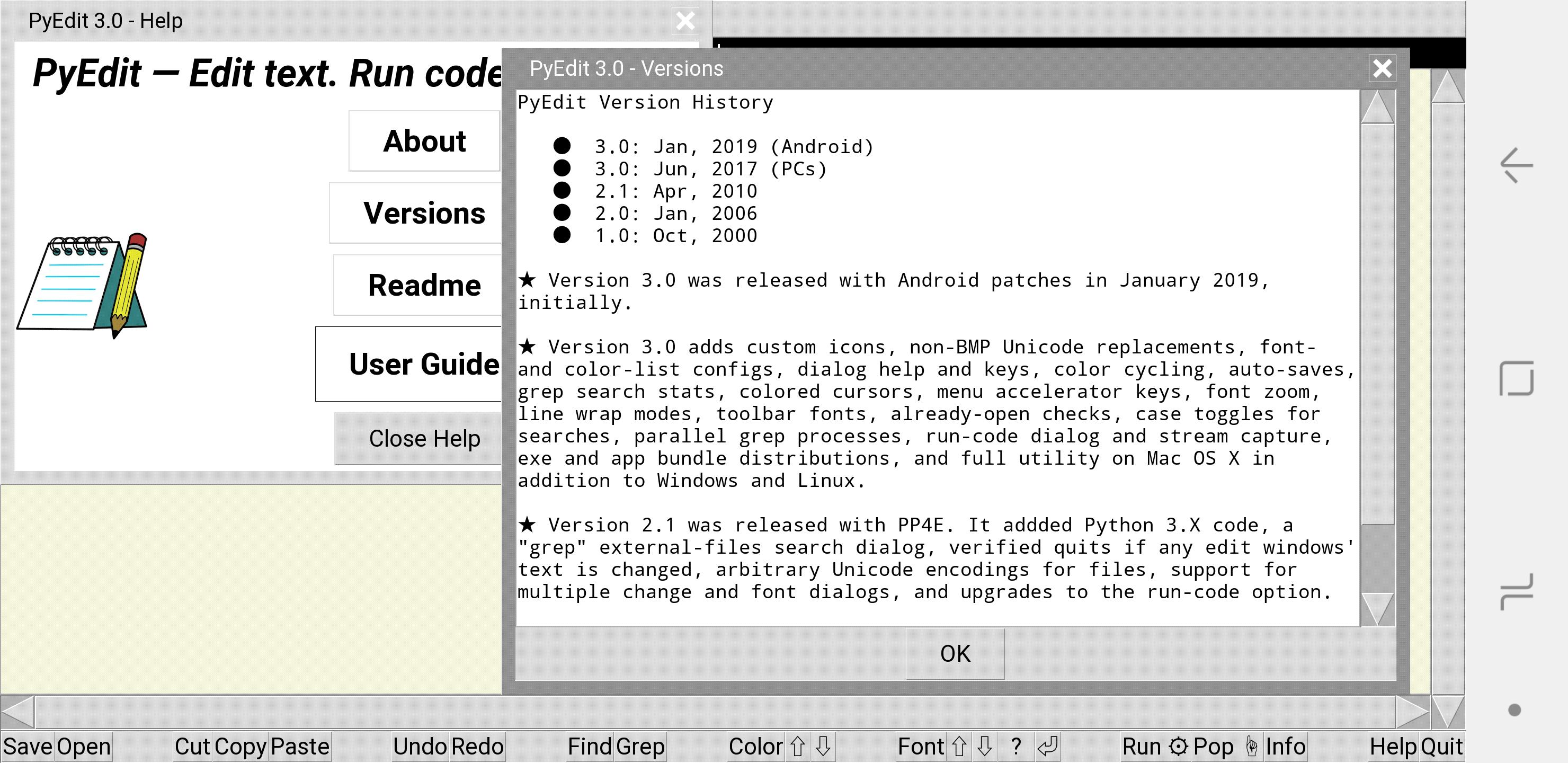Click Undo in the bottom toolbar
1568x763 pixels.
pyautogui.click(x=420, y=747)
